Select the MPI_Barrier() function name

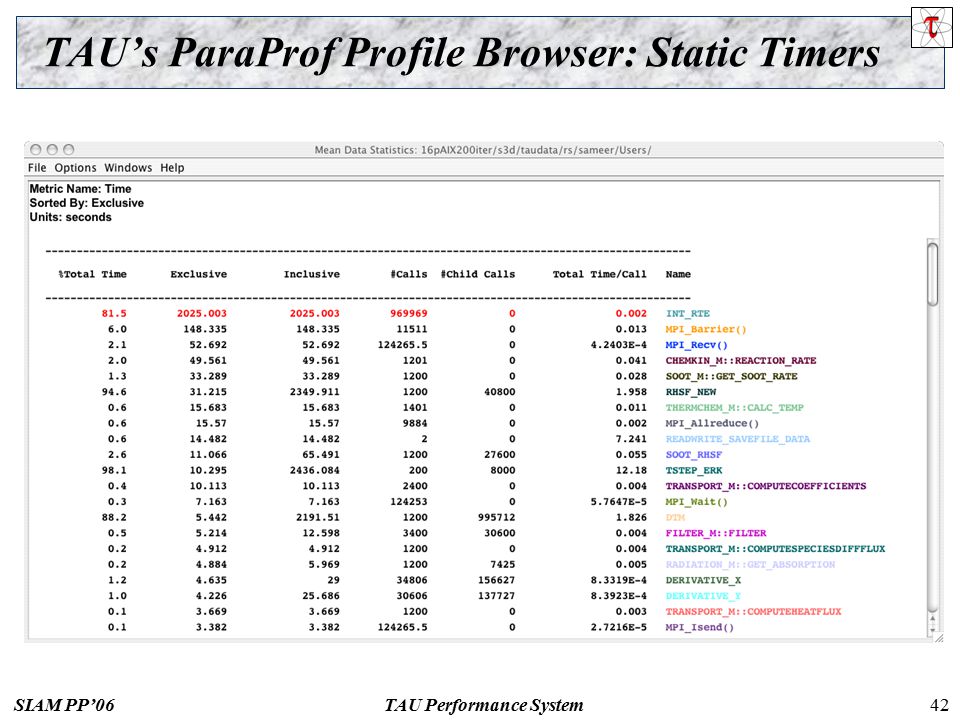click(x=706, y=329)
